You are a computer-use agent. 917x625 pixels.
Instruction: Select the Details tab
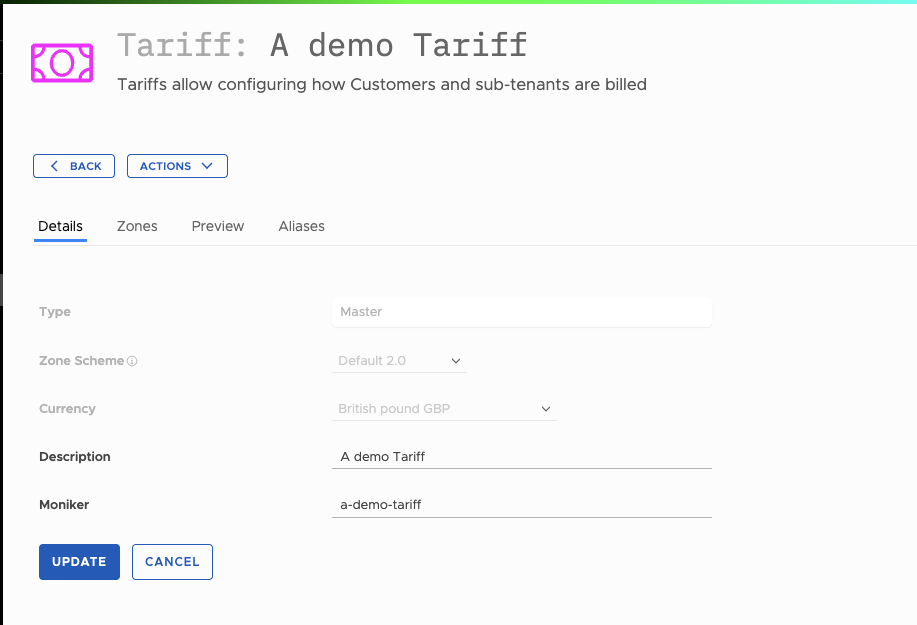(60, 226)
